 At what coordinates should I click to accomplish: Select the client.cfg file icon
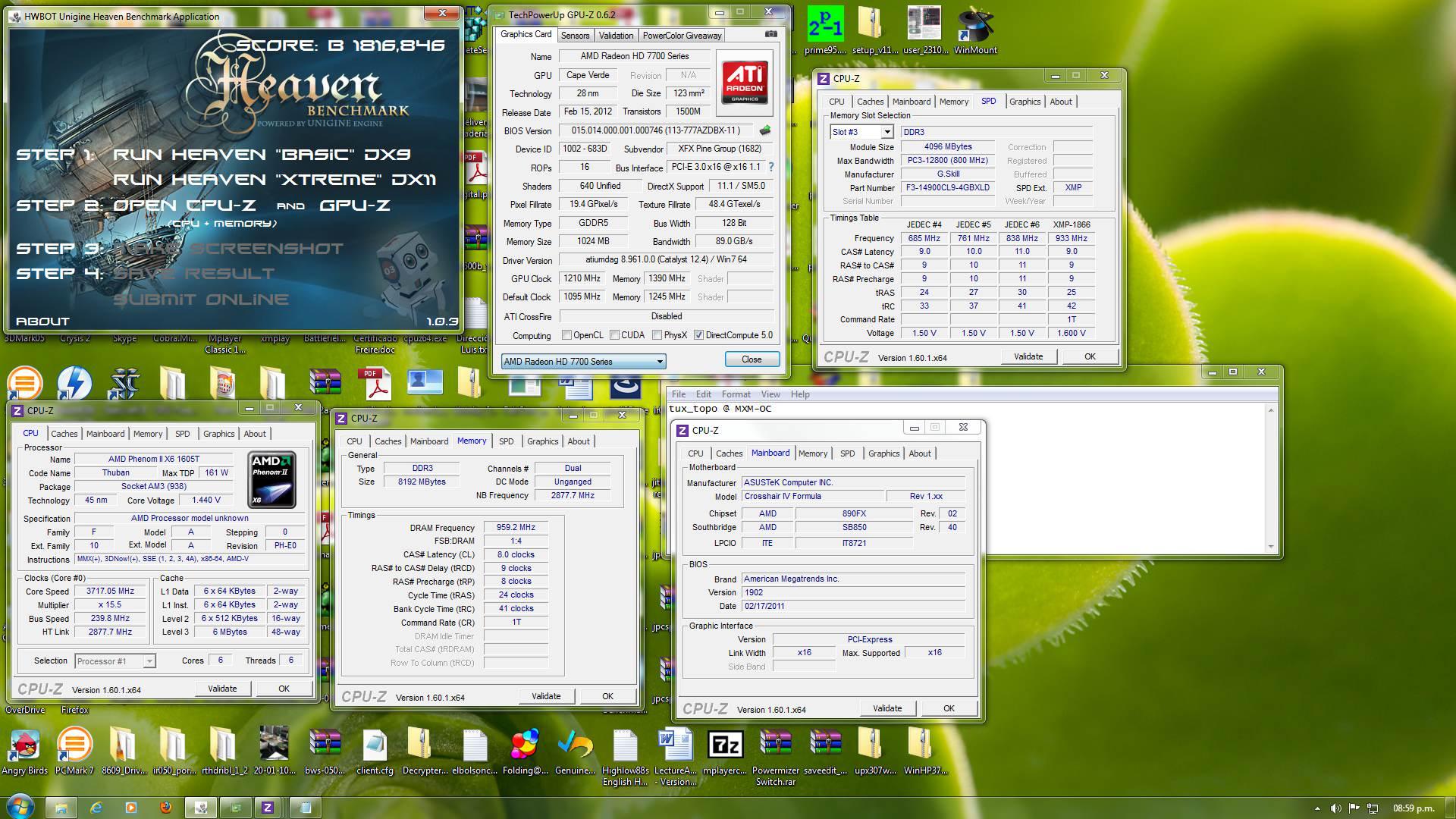(x=375, y=752)
